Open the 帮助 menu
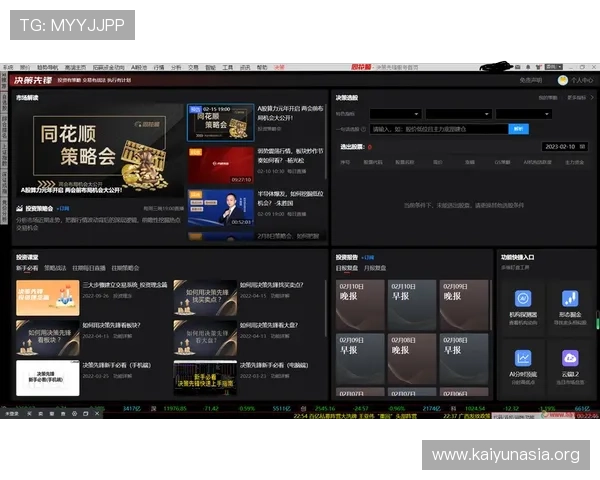The image size is (600, 480). tap(262, 67)
